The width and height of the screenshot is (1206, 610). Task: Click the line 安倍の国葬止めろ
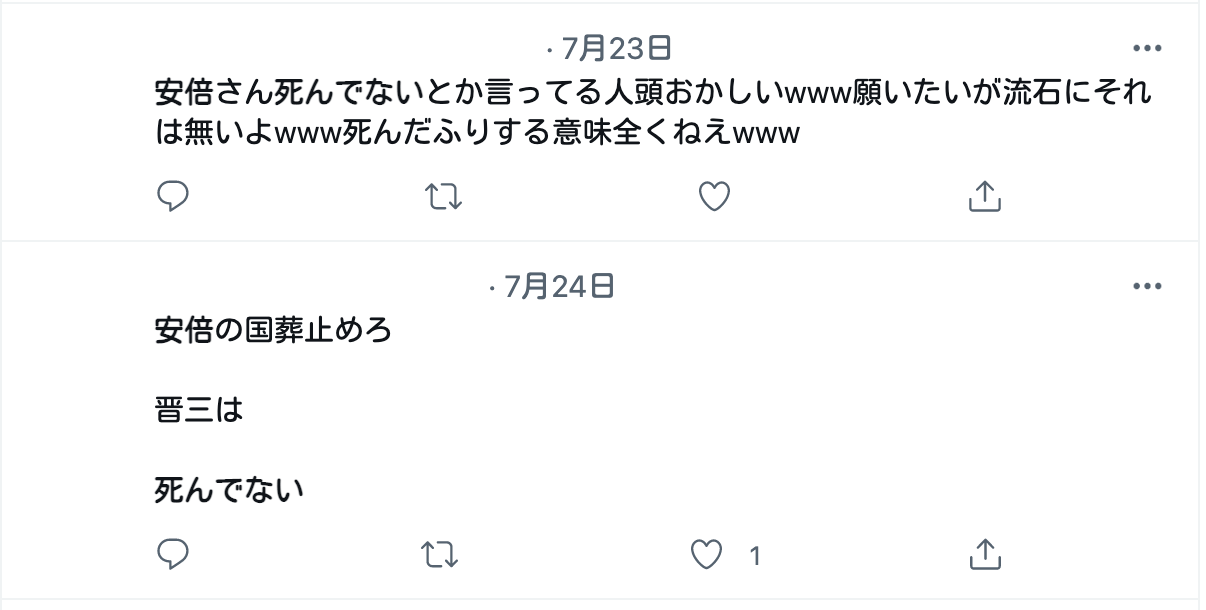tap(273, 330)
